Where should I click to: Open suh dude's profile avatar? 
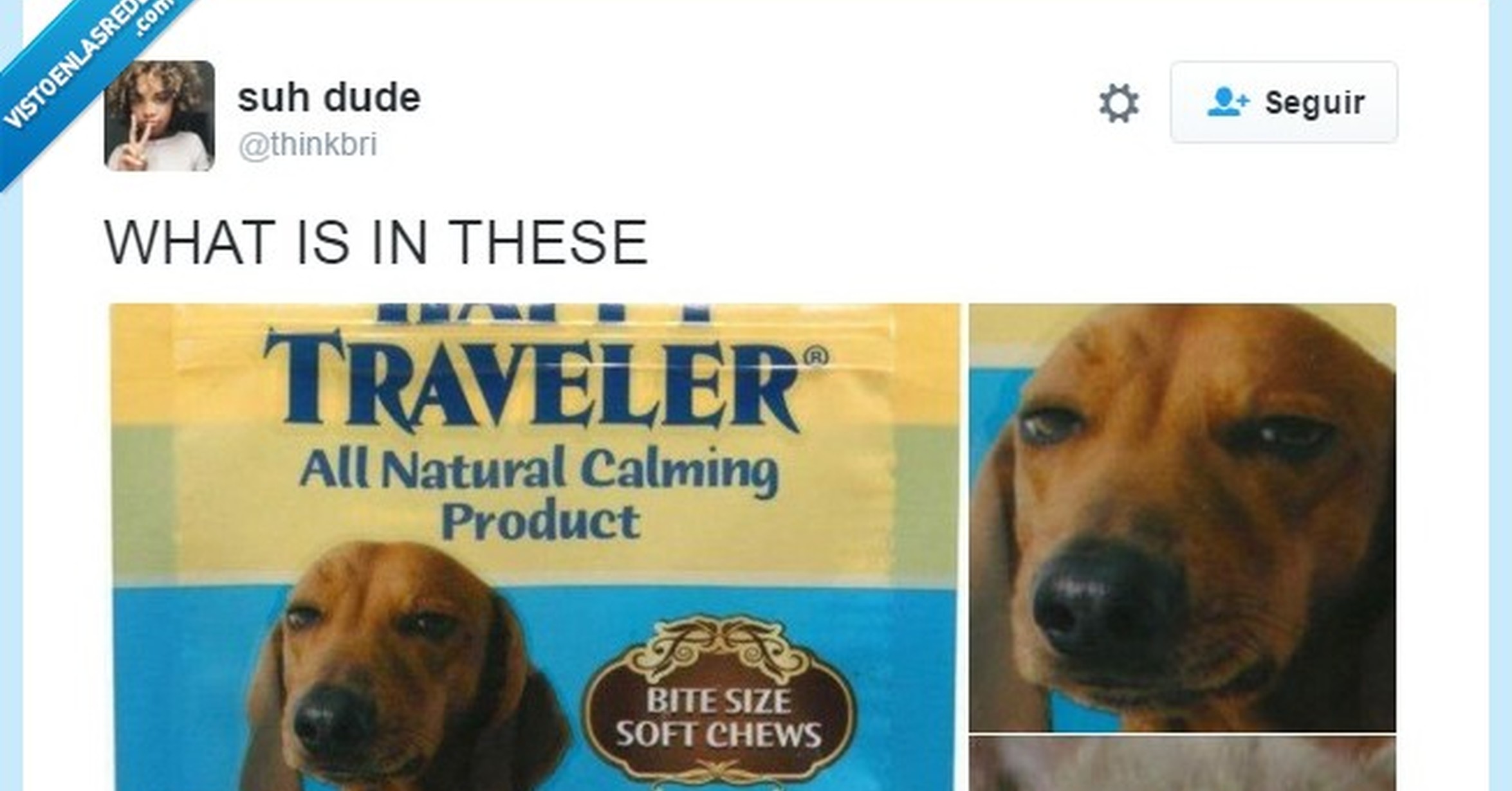click(160, 116)
